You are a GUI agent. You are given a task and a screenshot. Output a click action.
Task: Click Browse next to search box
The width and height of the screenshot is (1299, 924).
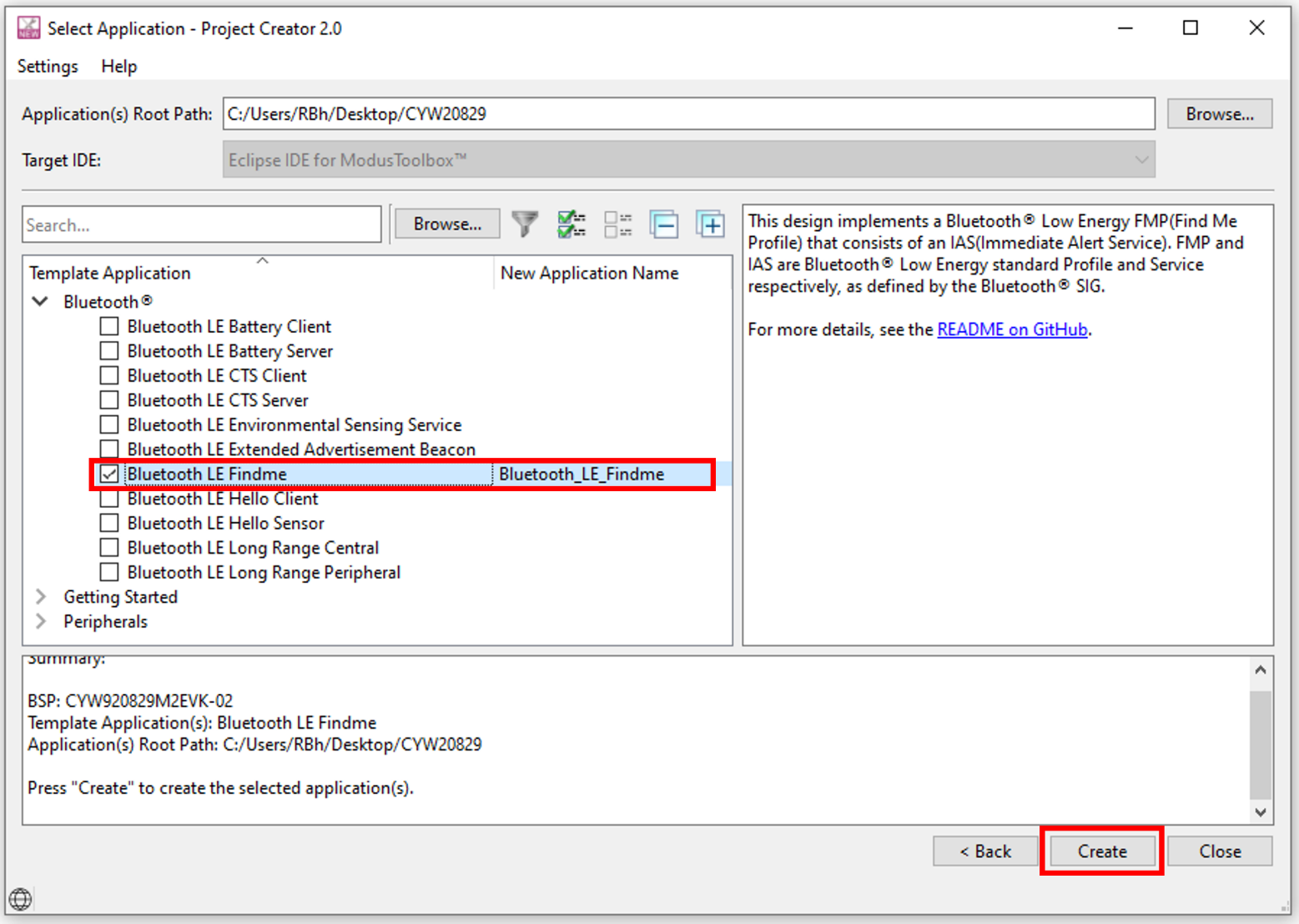pyautogui.click(x=447, y=223)
